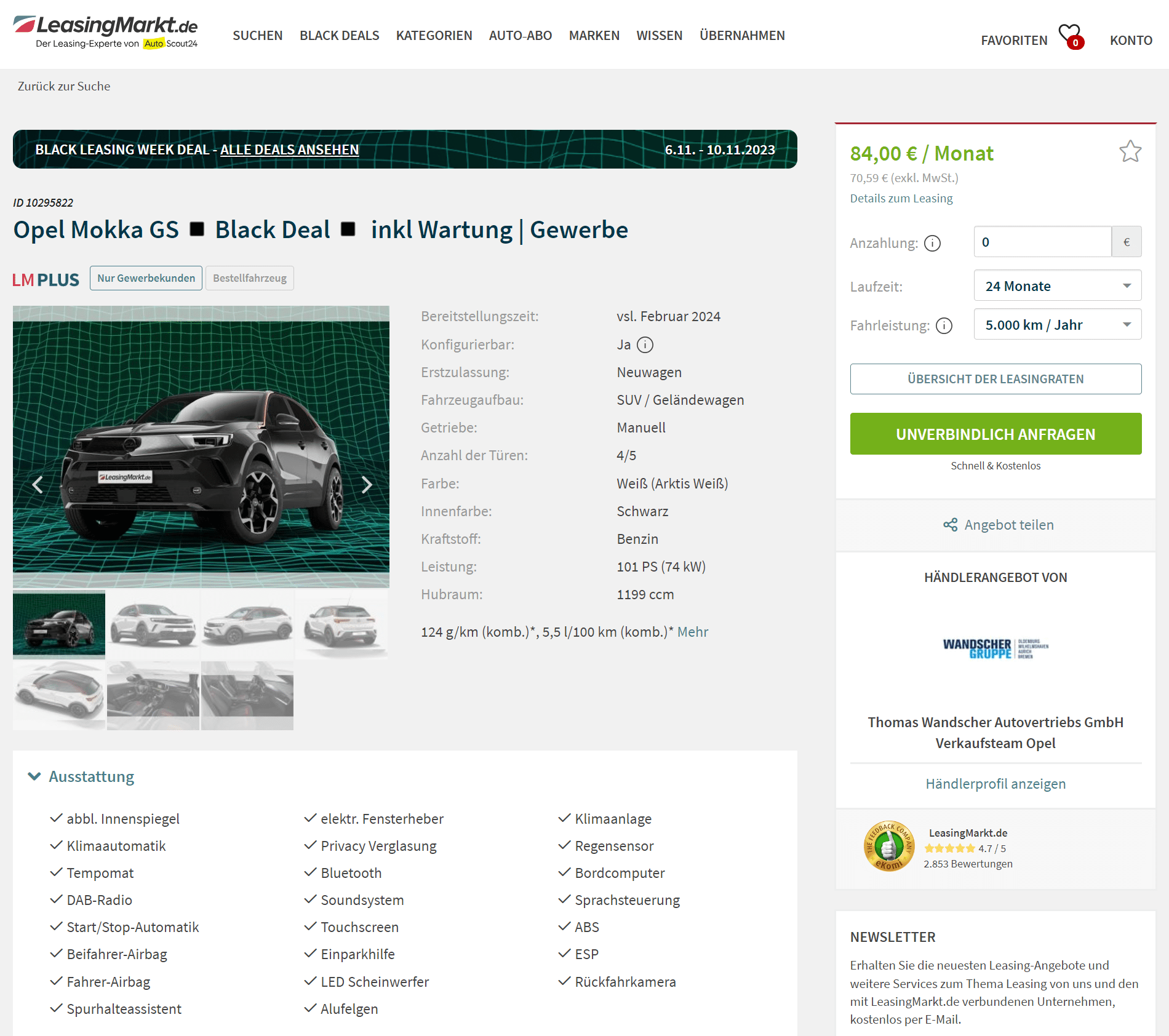Click ÜBERSICHT DER LEASINGRATEN button
Image resolution: width=1169 pixels, height=1036 pixels.
[x=995, y=379]
